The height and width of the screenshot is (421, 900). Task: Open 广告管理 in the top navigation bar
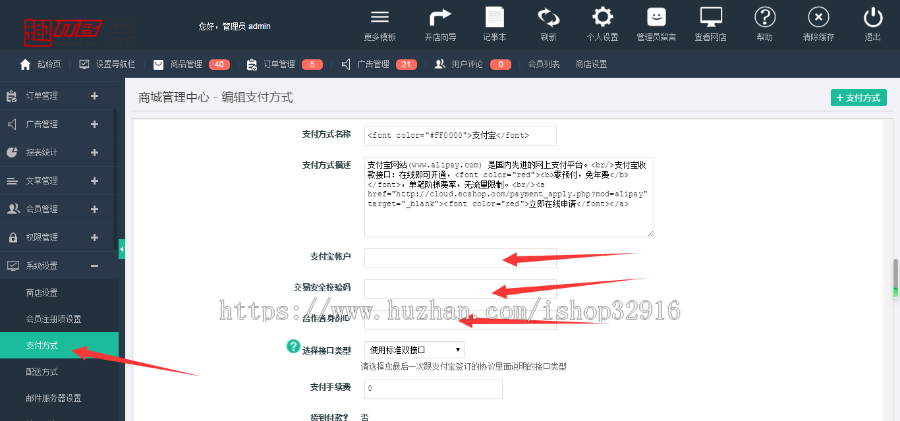coord(365,64)
